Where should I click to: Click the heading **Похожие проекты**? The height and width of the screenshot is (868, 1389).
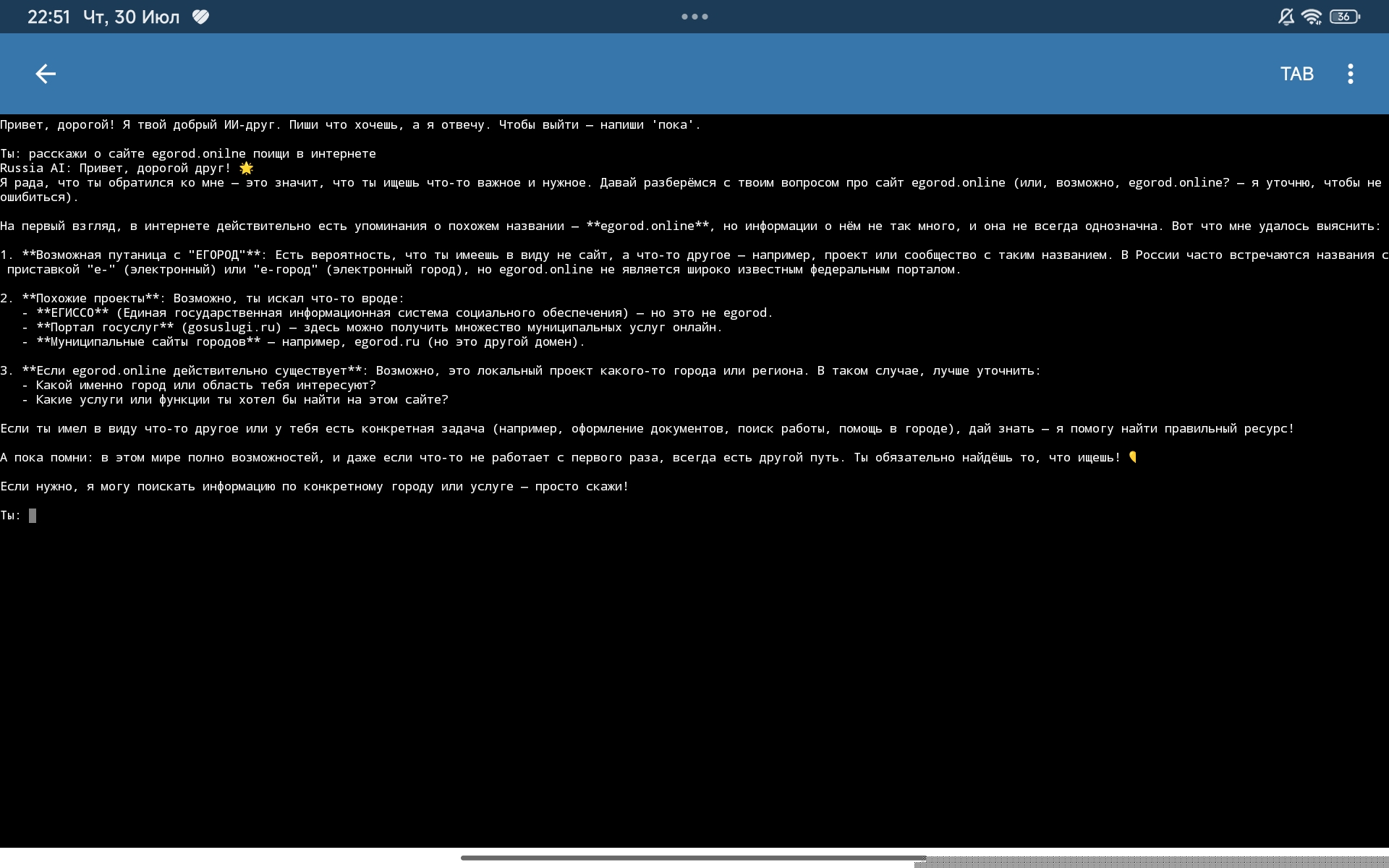[x=90, y=298]
